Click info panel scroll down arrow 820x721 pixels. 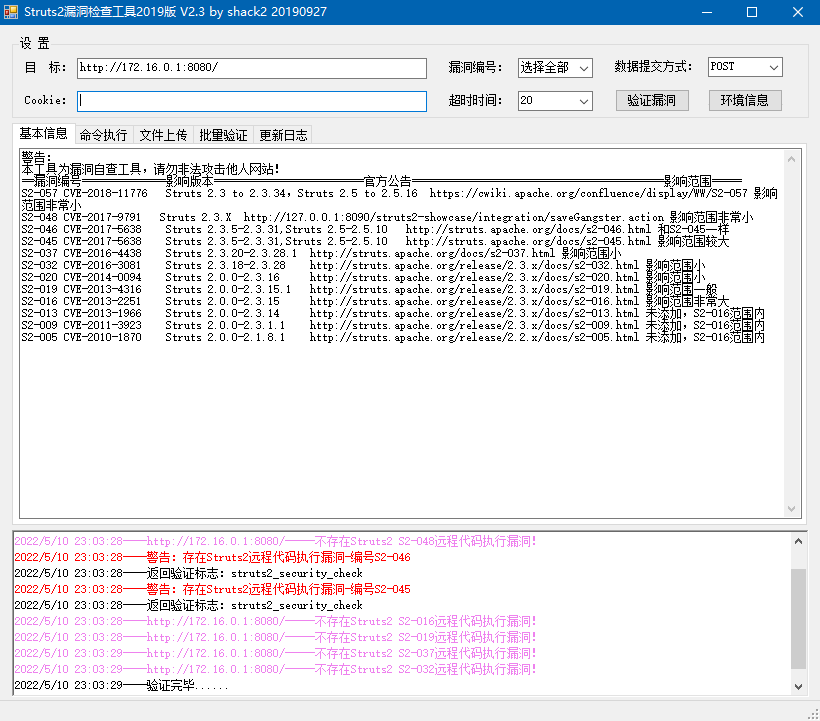[x=791, y=509]
